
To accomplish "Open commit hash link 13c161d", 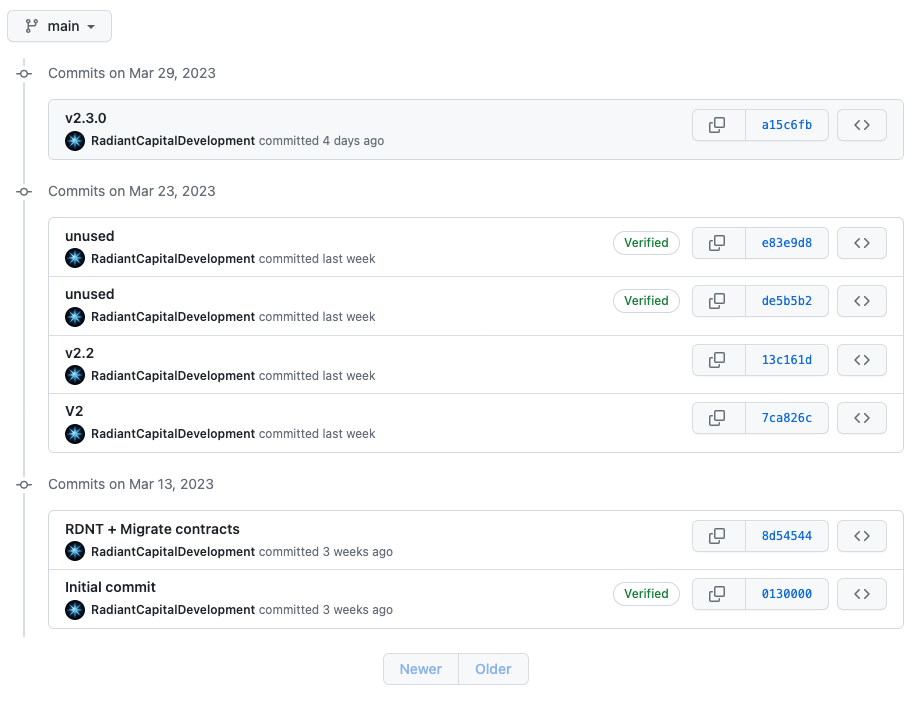I will 787,360.
